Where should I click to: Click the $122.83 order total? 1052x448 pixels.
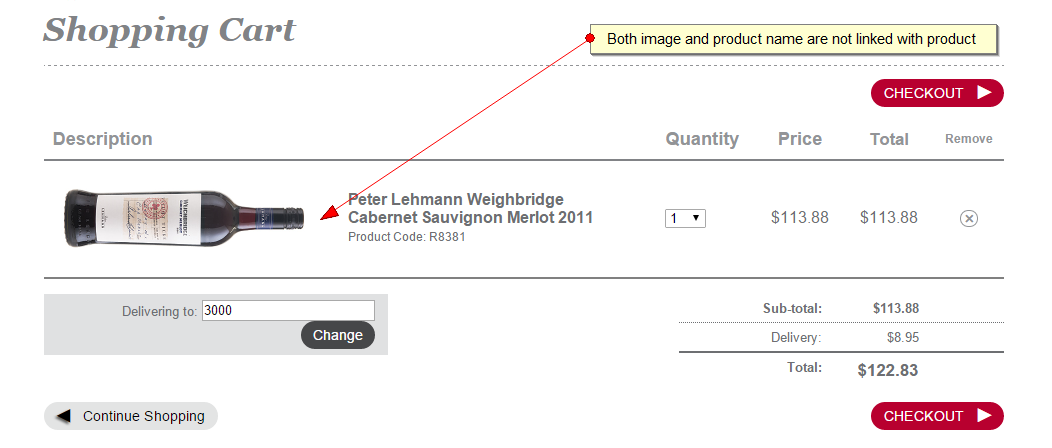pos(888,370)
